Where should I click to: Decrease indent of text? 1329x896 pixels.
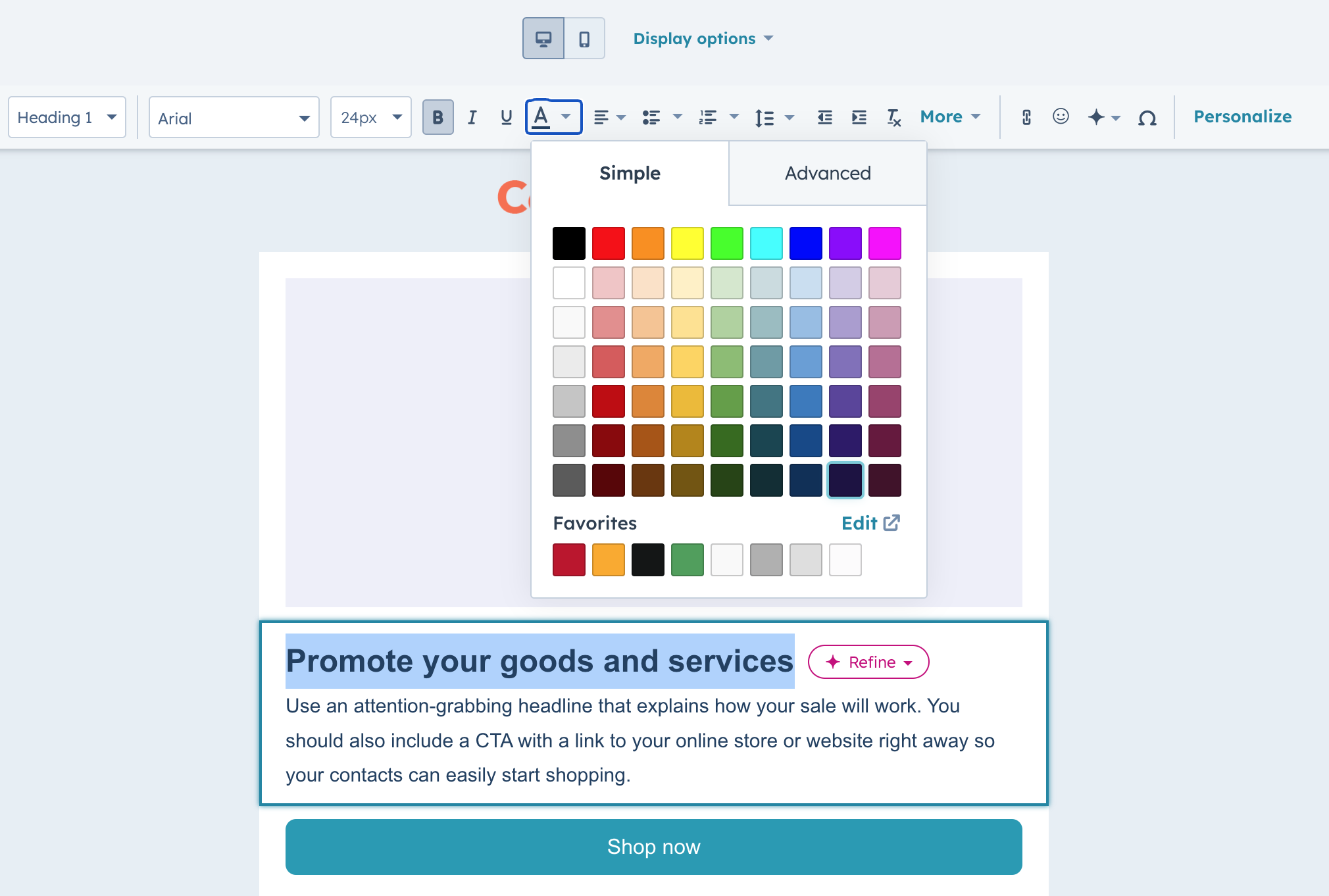(x=824, y=118)
